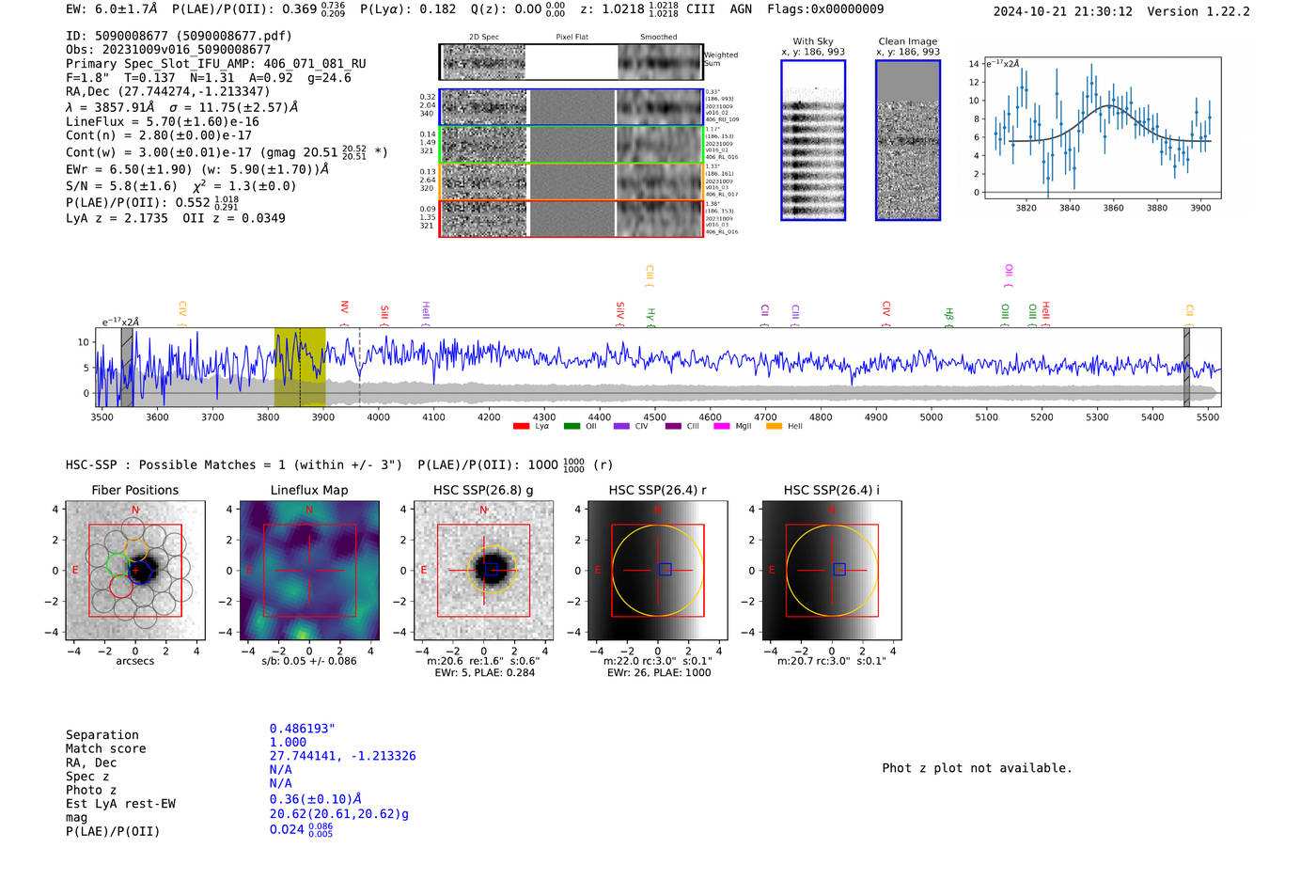This screenshot has height=896, width=1316.
Task: Click the OII green legend swatch
Action: tap(572, 426)
